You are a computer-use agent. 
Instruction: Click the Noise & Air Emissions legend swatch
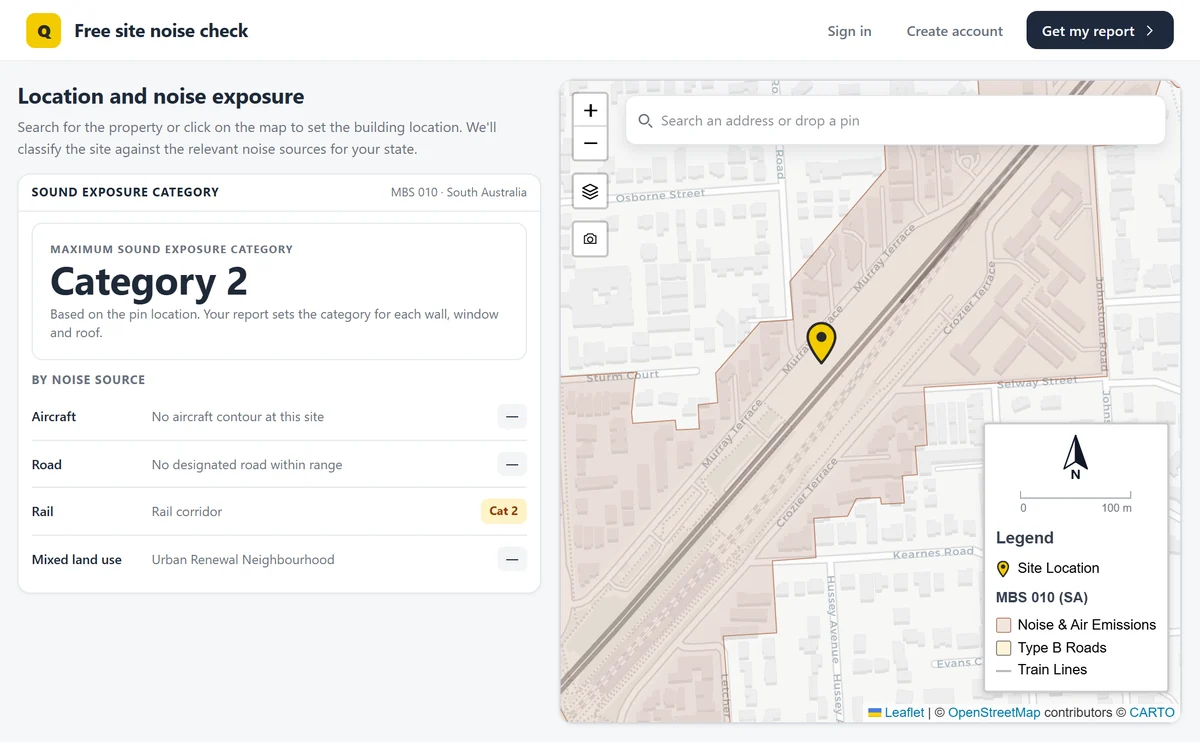coord(1004,625)
